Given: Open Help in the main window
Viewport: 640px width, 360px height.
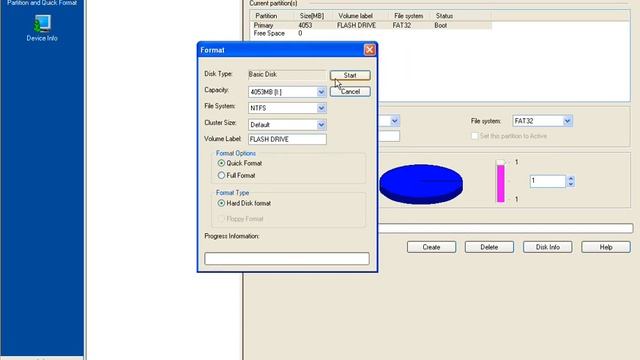Looking at the screenshot, I should (x=606, y=247).
